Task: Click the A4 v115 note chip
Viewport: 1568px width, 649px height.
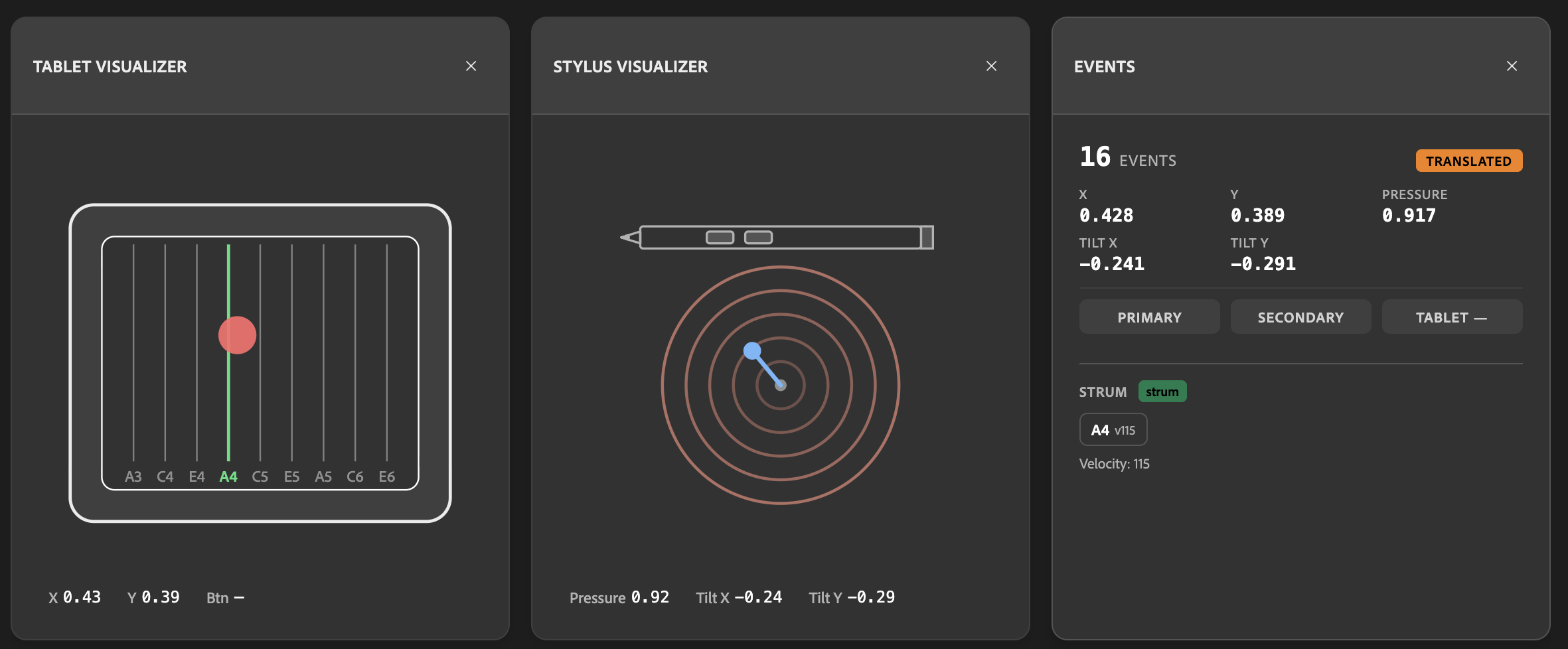Action: (x=1113, y=429)
